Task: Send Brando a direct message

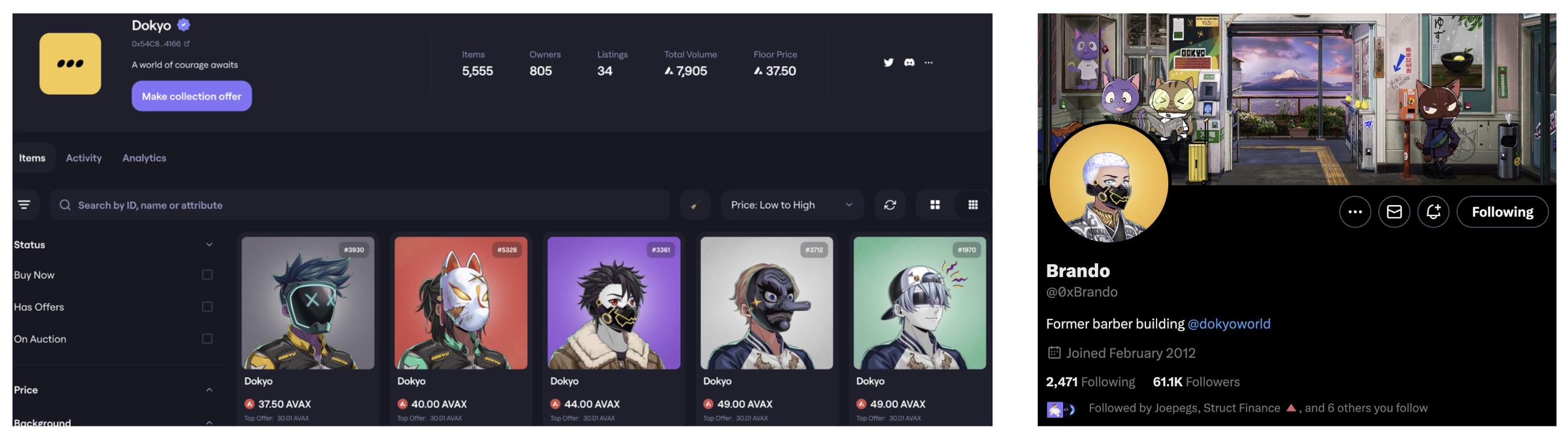Action: coord(1394,211)
